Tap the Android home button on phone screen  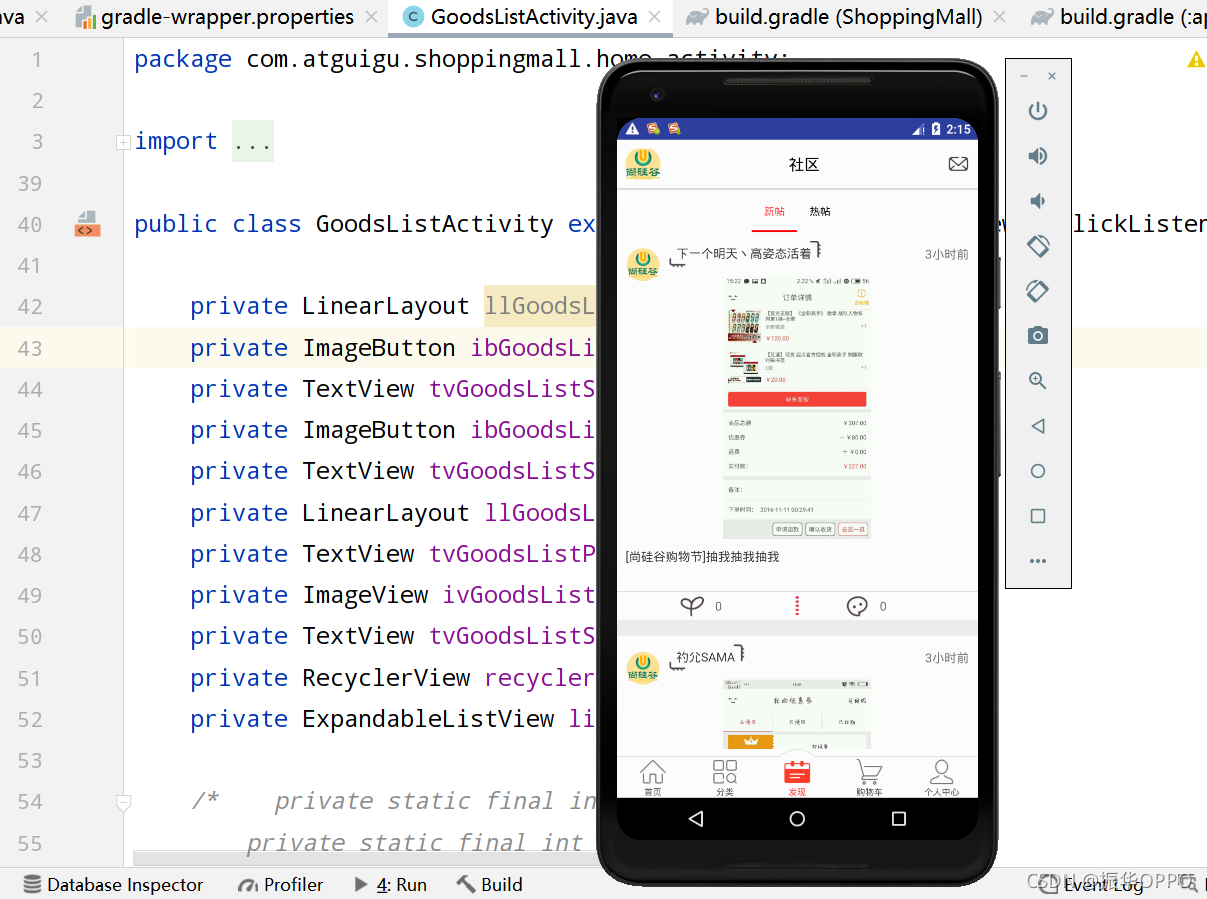click(797, 819)
